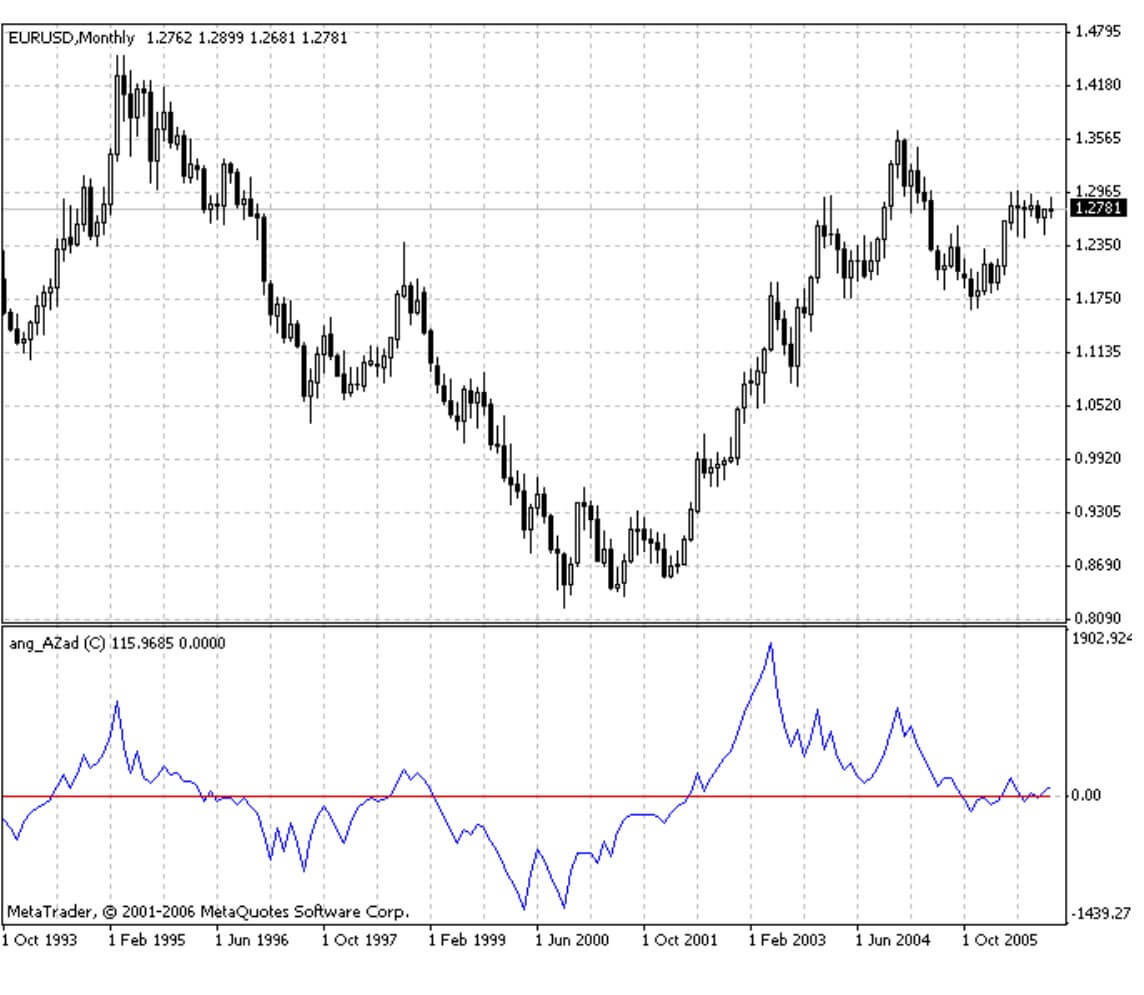Select the 1 Oct 1993 date label
Viewport: 1144px width, 995px height.
(x=41, y=940)
